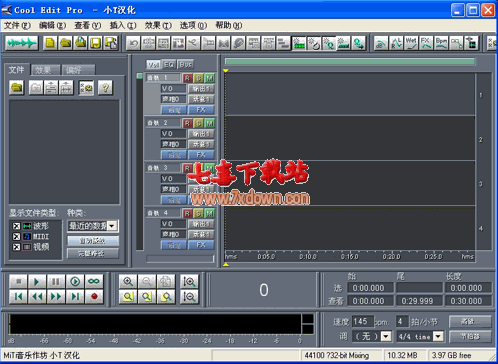Toggle the MIDI file type checkbox
Screen dimensions: 498x364
(16, 237)
